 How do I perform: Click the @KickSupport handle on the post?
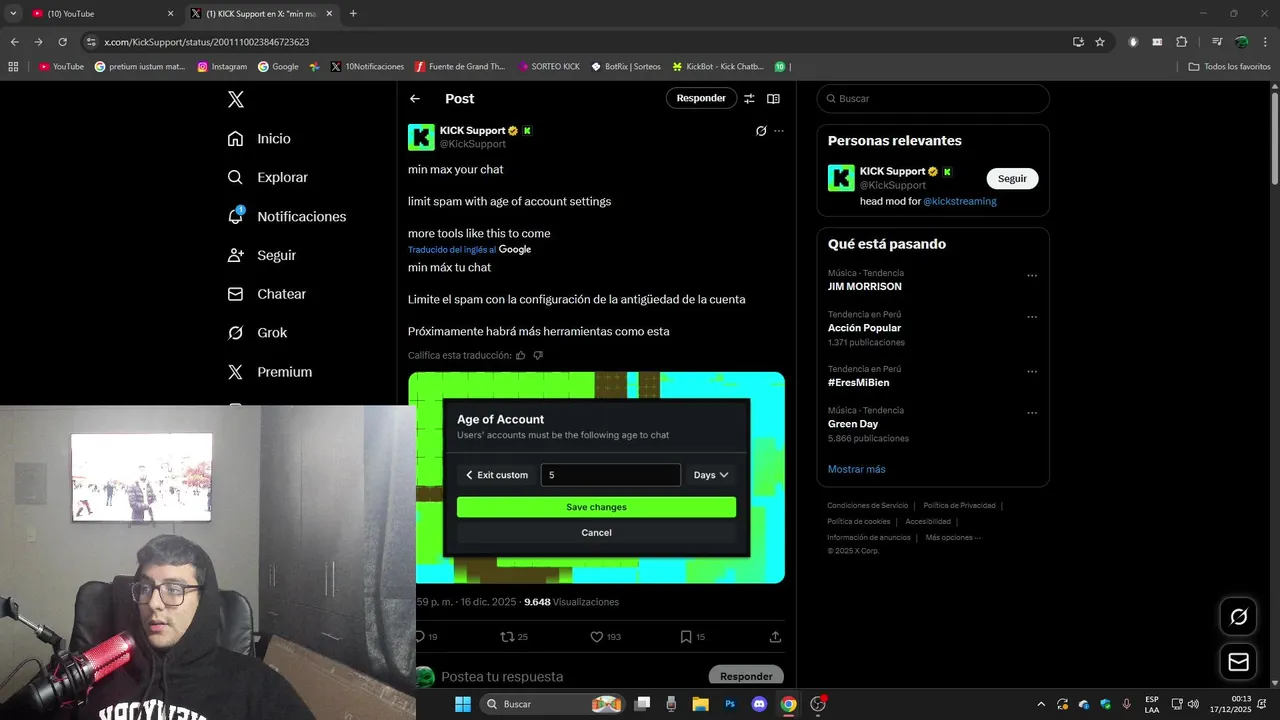coord(473,144)
